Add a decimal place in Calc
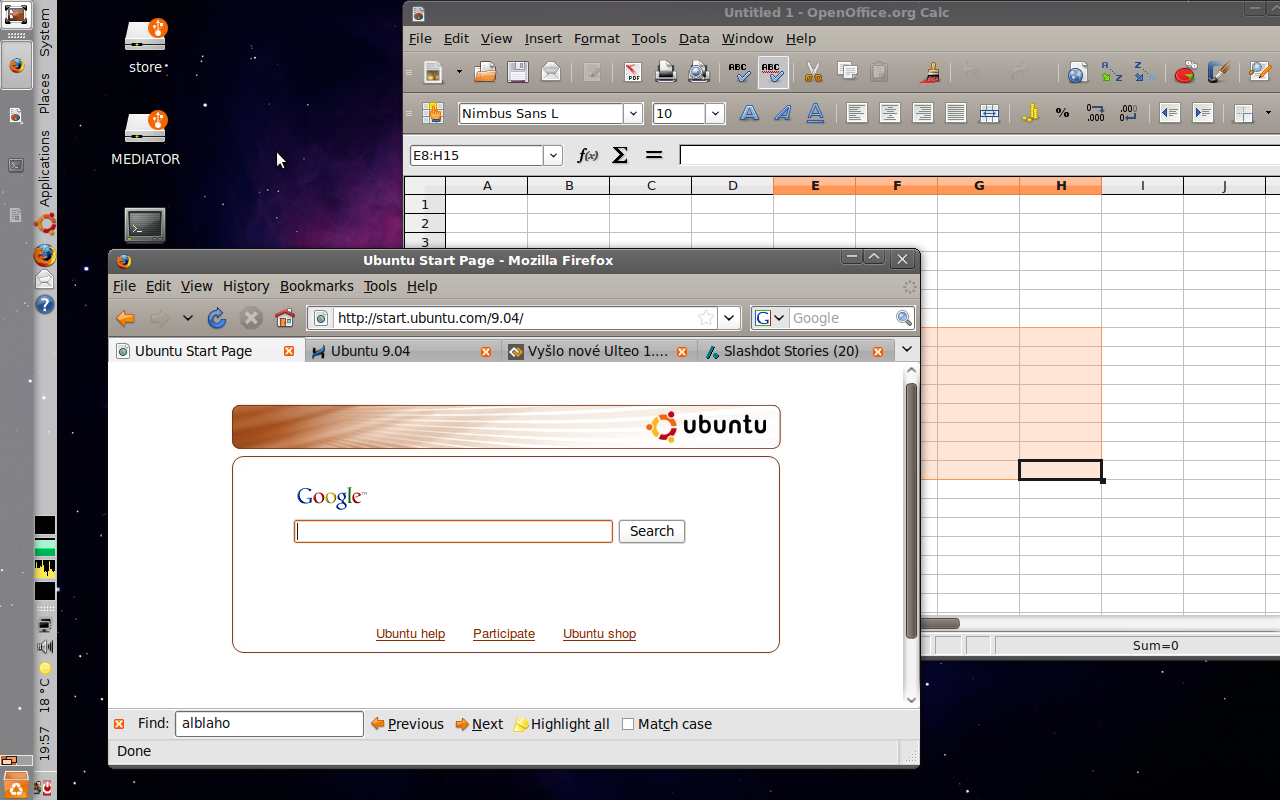Image resolution: width=1280 pixels, height=800 pixels. pyautogui.click(x=1095, y=113)
